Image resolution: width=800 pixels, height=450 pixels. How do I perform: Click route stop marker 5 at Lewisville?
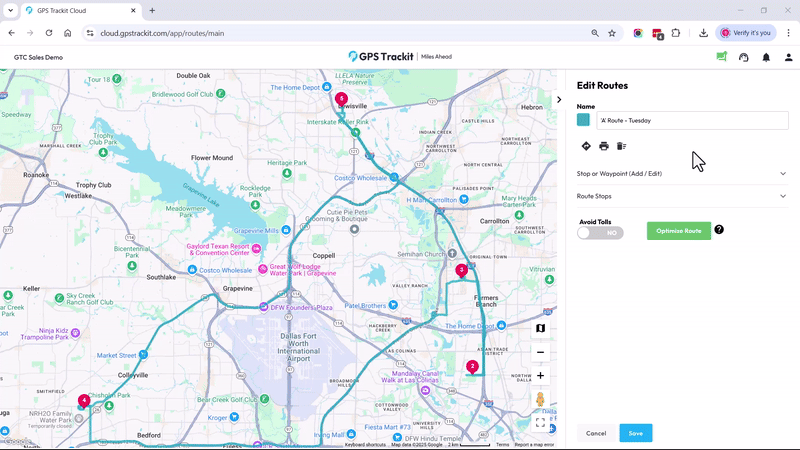[341, 99]
